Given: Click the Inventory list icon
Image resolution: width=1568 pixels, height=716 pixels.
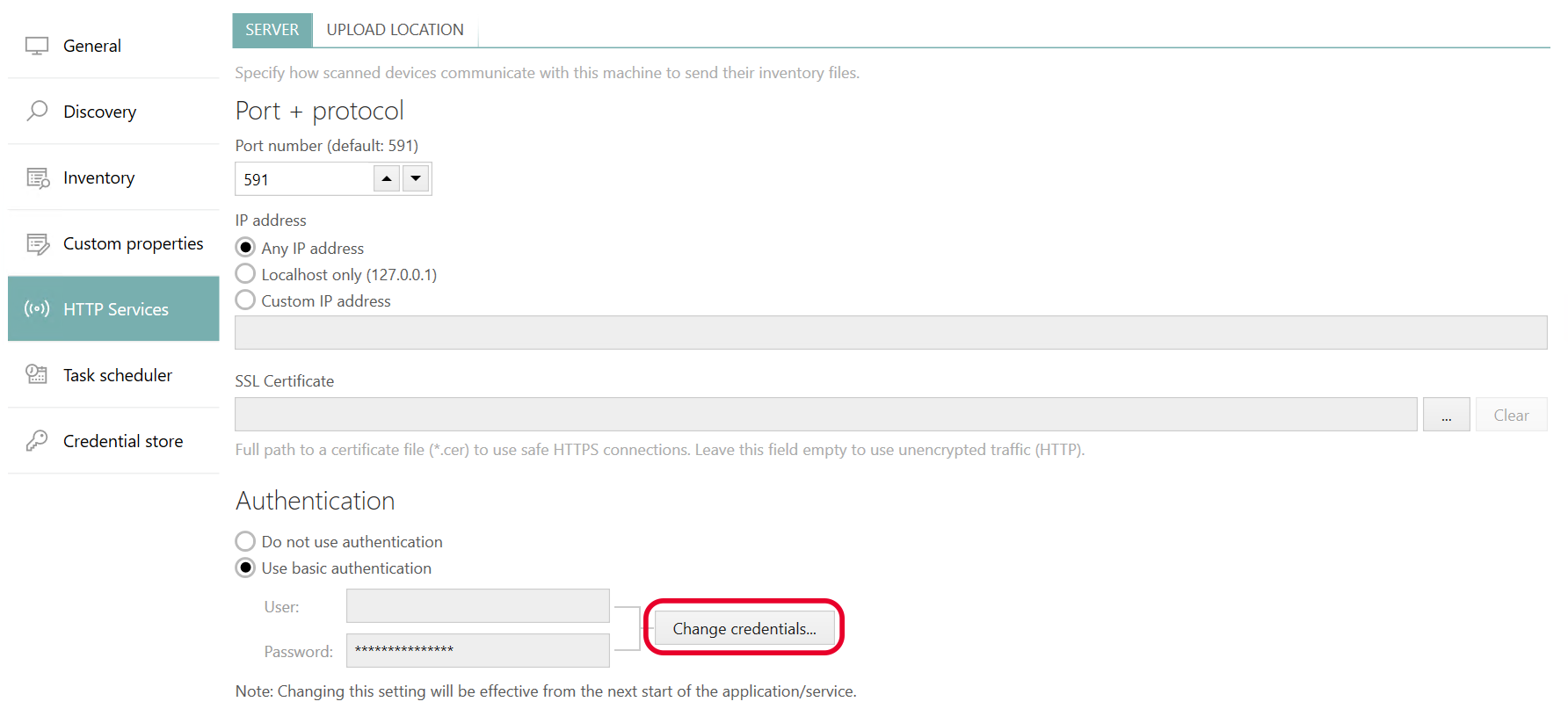Looking at the screenshot, I should 38,177.
